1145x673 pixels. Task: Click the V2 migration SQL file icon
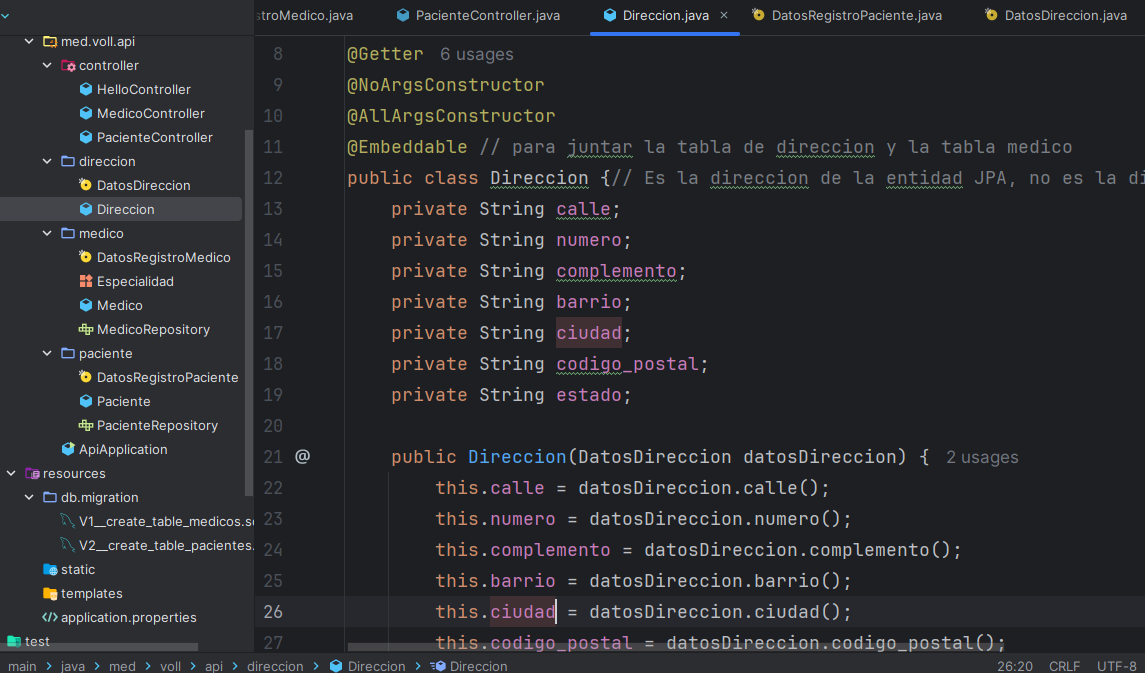[67, 545]
